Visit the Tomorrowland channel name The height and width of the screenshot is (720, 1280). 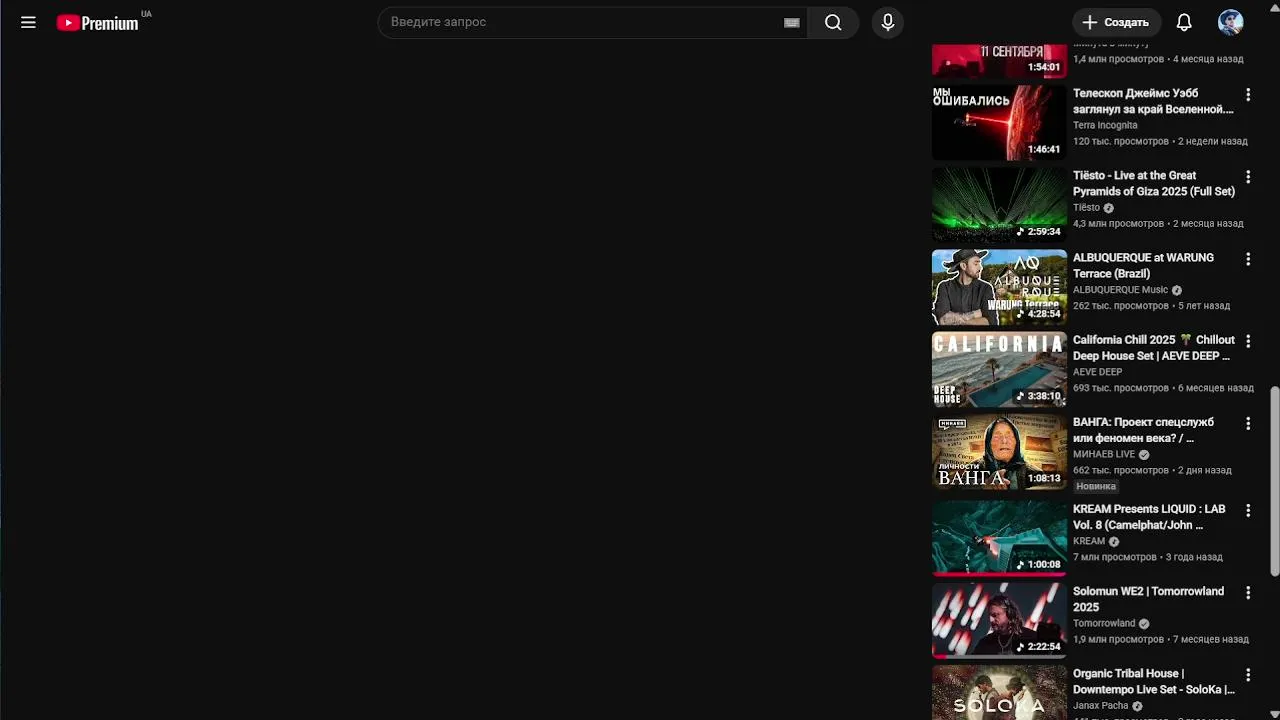(1104, 623)
